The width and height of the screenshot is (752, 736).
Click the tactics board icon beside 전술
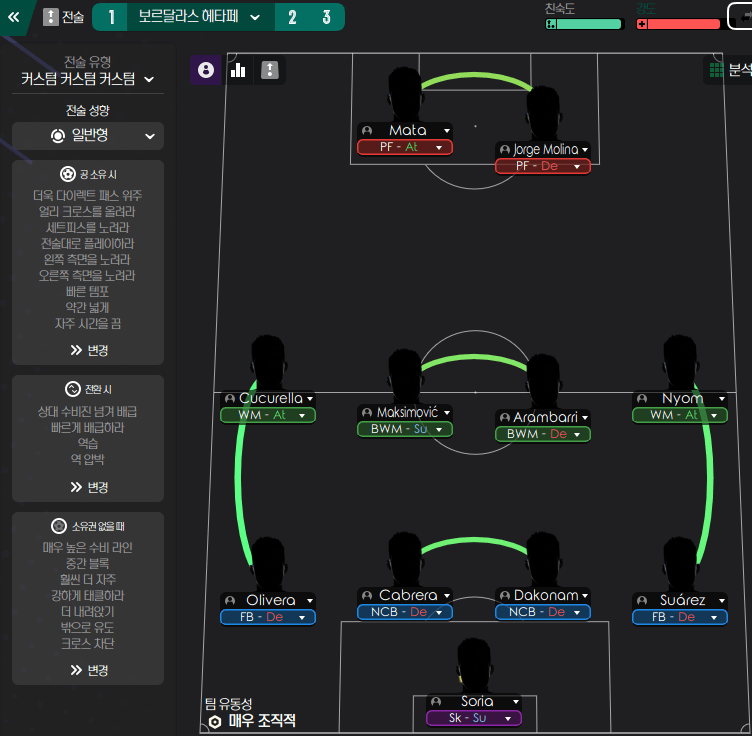coord(50,17)
